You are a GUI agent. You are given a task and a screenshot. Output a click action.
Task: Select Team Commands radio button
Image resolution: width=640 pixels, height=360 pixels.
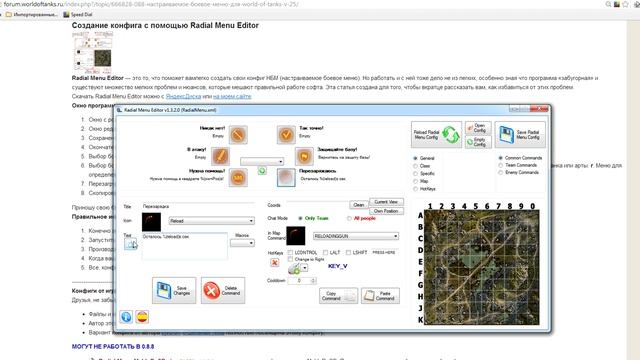500,165
